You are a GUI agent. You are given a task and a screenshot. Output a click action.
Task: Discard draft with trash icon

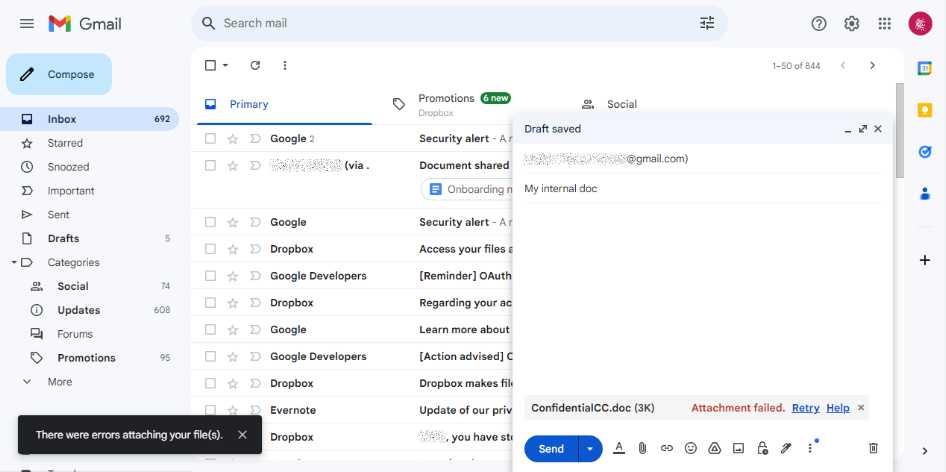click(873, 448)
